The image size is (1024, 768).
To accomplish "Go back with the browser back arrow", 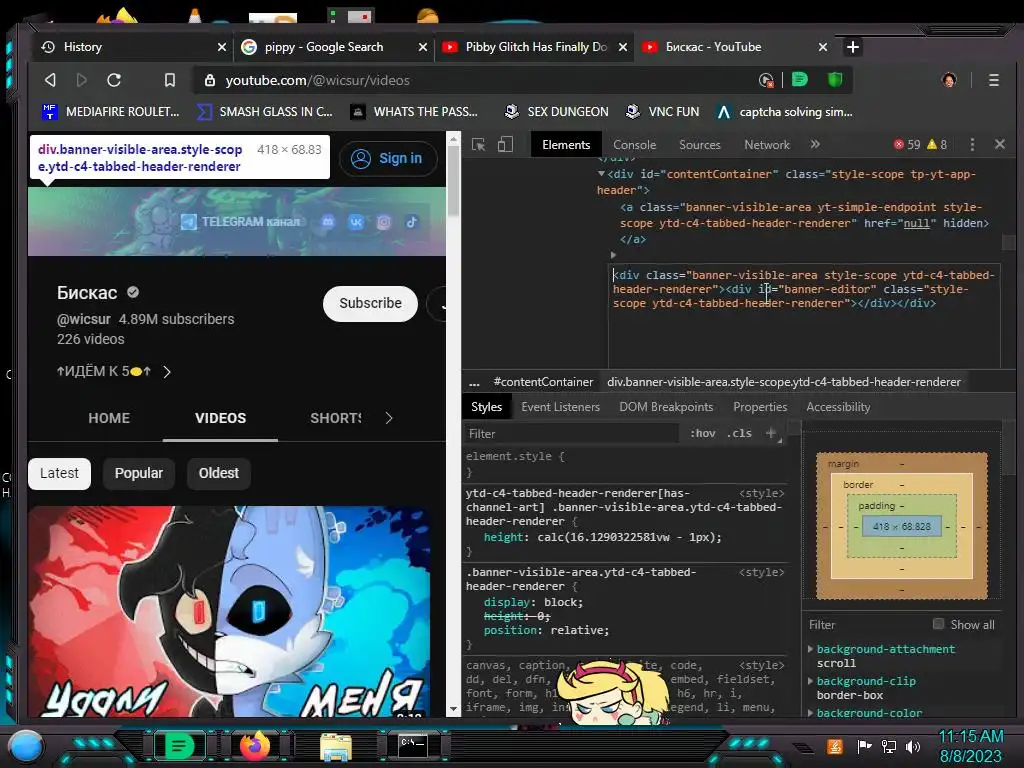I will 50,80.
